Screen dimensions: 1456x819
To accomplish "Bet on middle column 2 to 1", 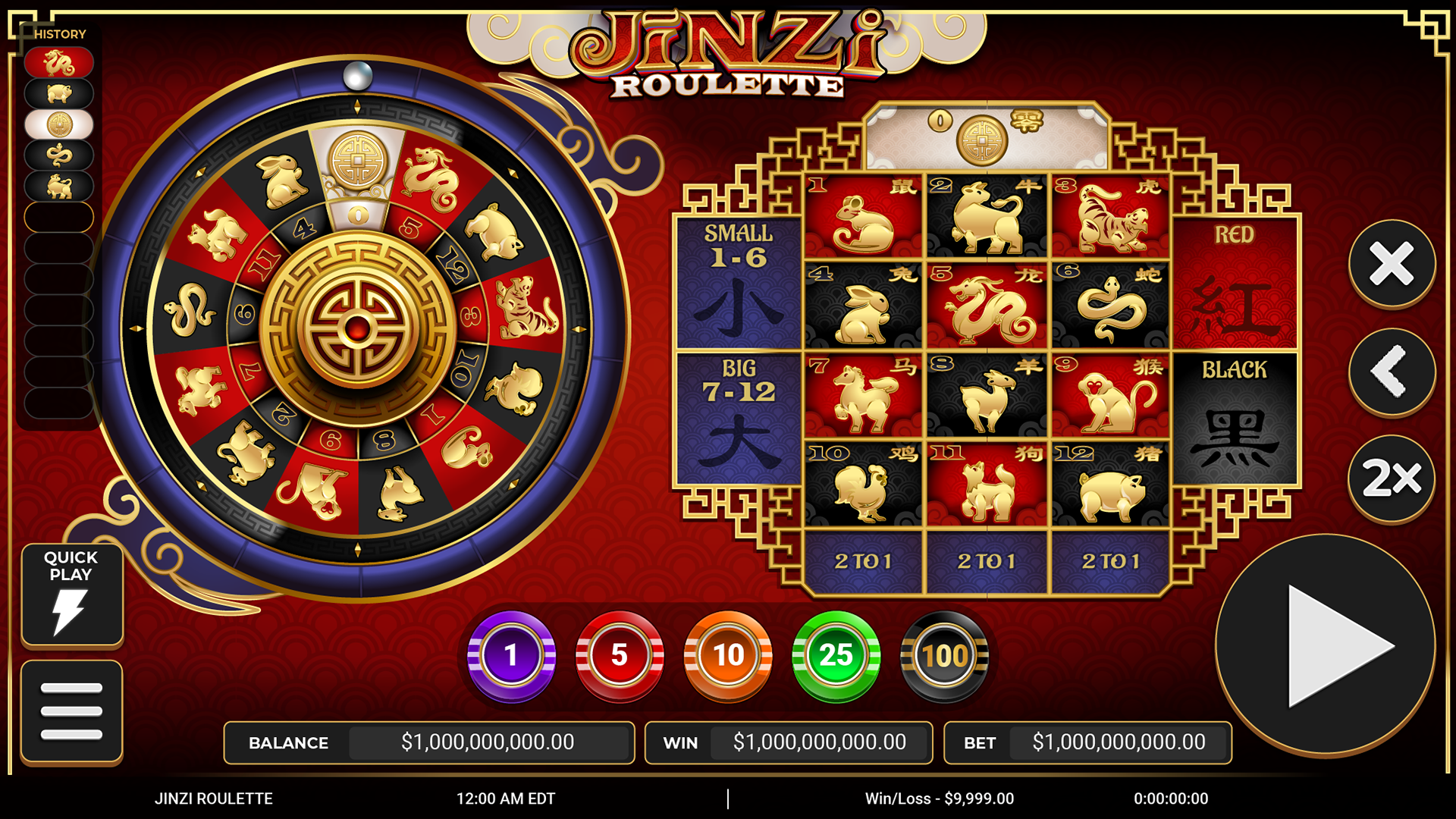I will 987,561.
